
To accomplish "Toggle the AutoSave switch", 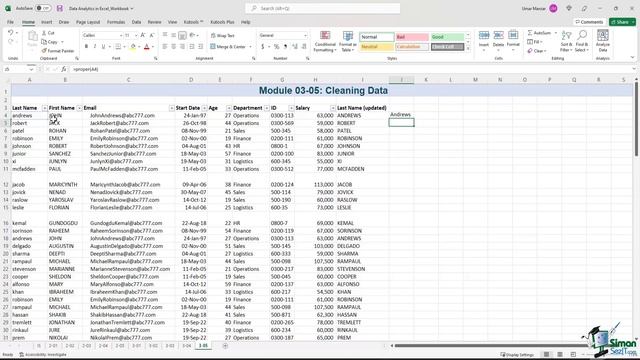I will tap(42, 8).
